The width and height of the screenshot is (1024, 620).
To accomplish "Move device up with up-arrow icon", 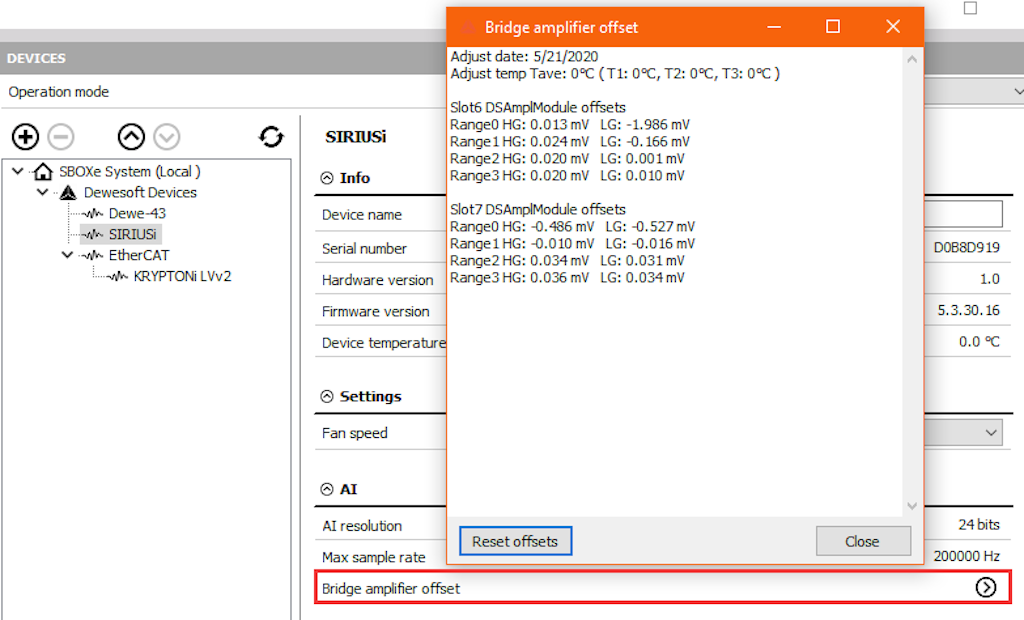I will (131, 137).
